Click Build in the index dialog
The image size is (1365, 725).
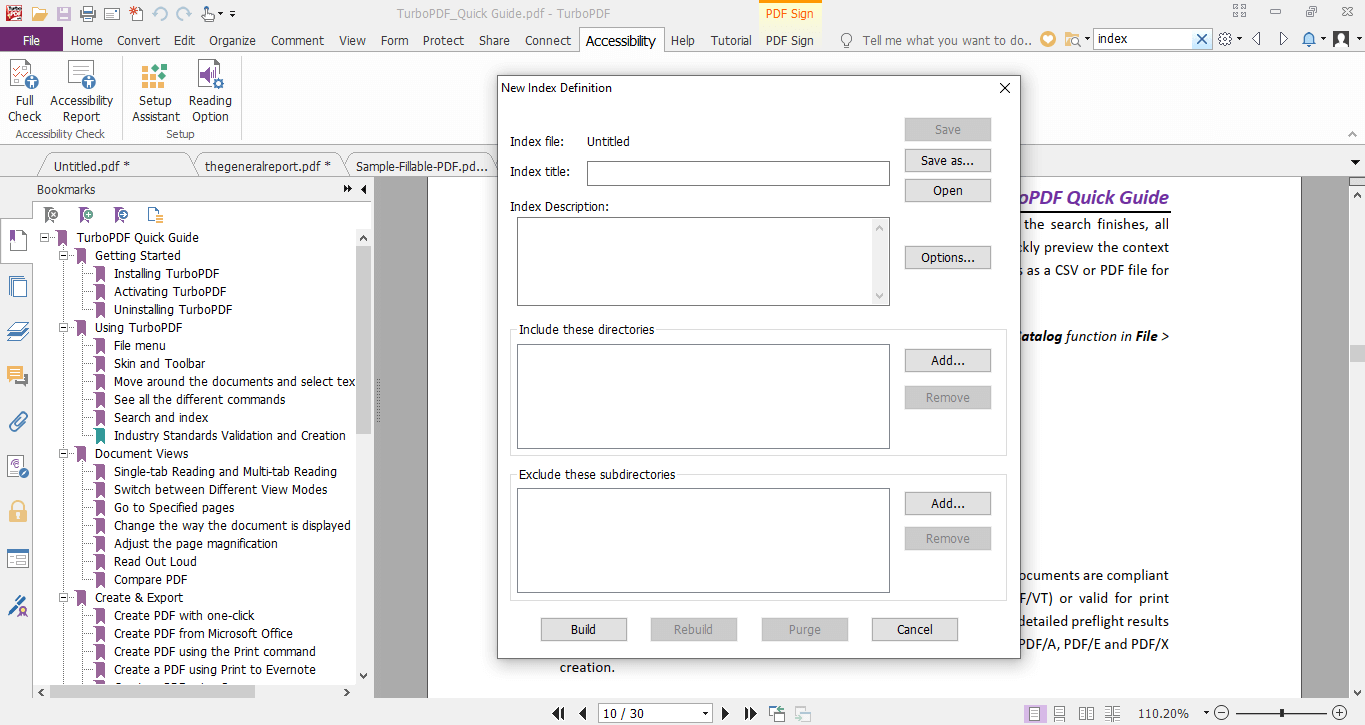[x=583, y=629]
